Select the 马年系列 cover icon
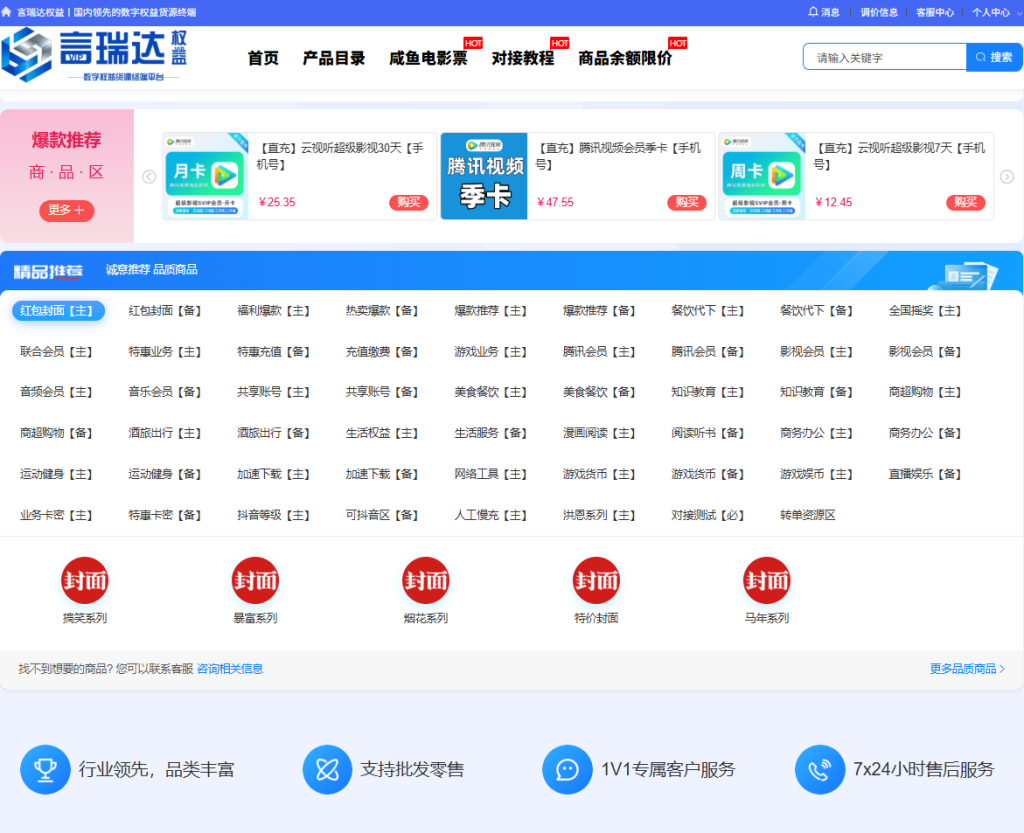 click(x=766, y=578)
